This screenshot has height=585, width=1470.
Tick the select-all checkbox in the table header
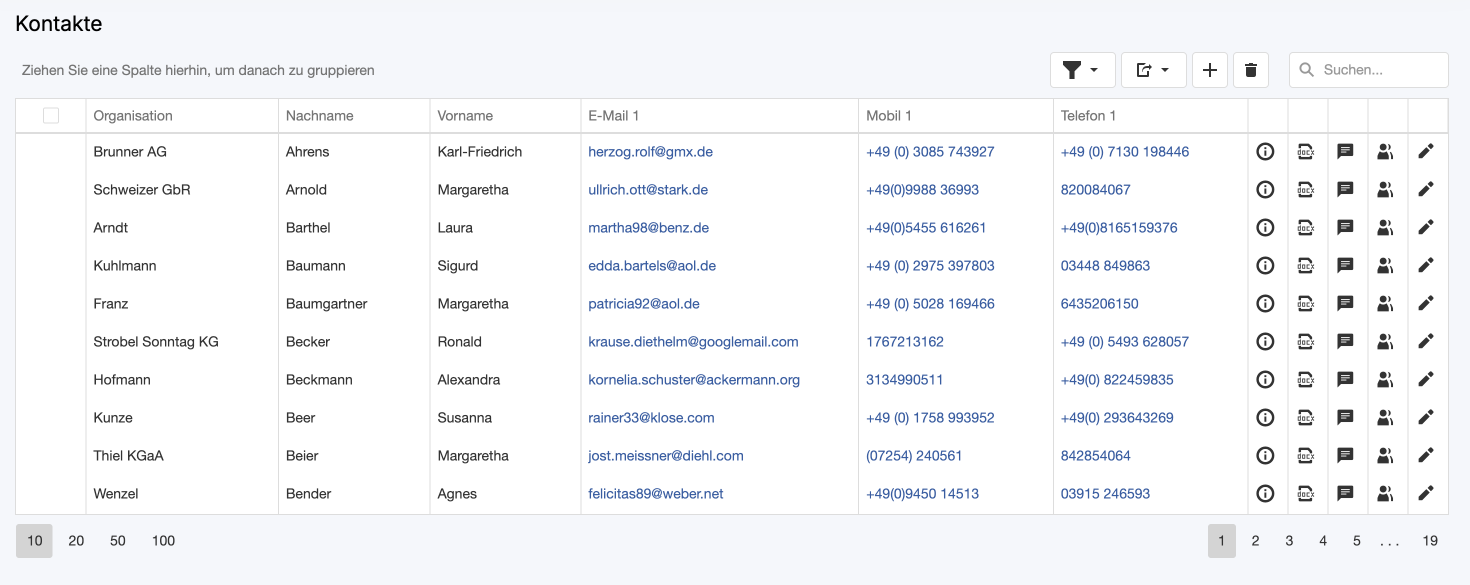[51, 116]
